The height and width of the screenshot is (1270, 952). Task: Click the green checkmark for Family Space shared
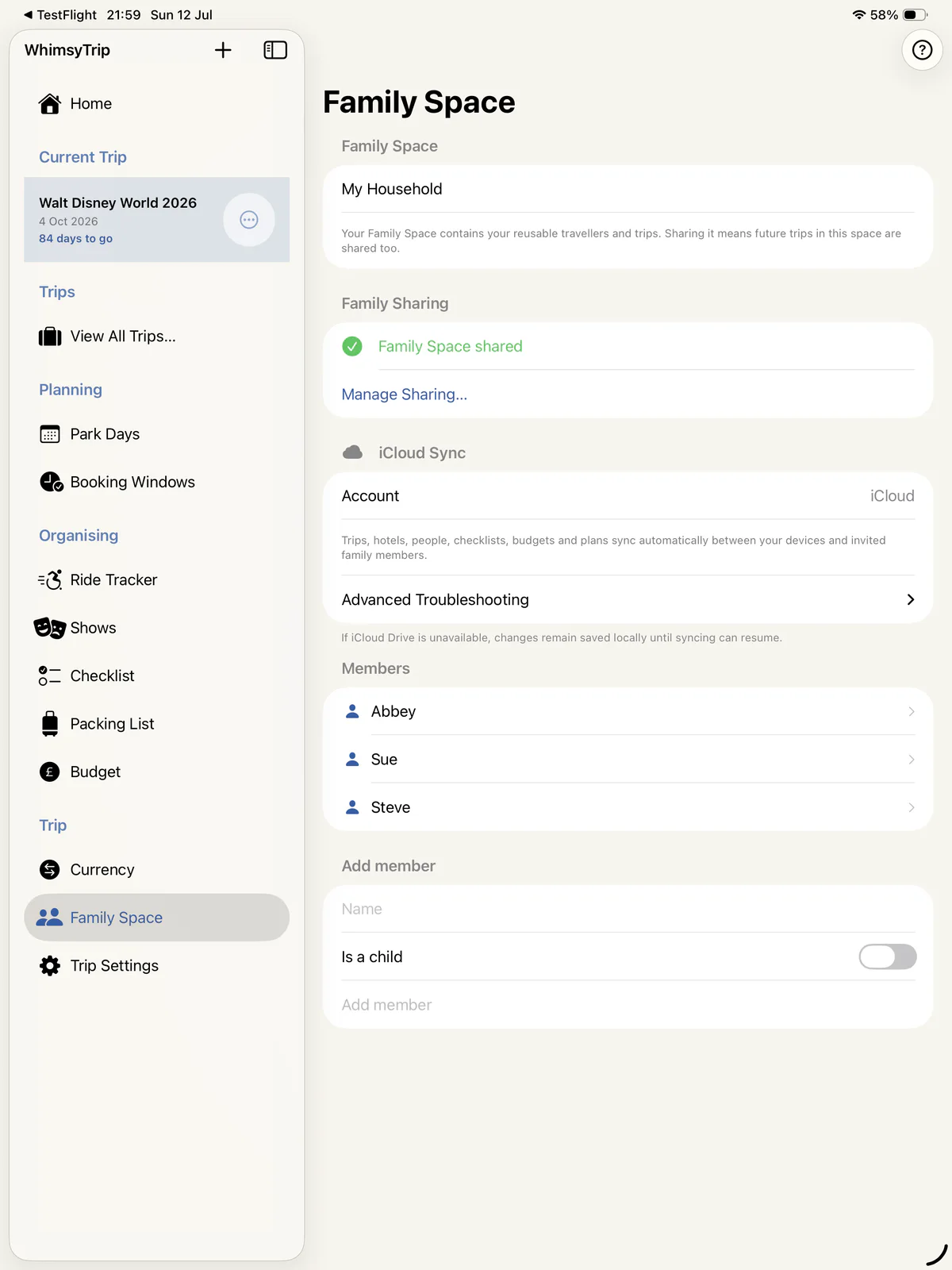[x=352, y=346]
